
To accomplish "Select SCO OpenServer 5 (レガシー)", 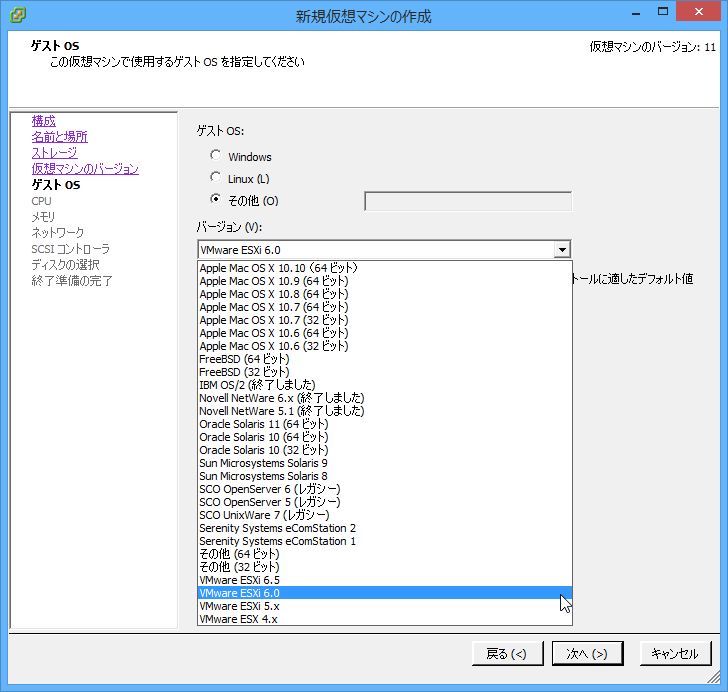I will (384, 502).
